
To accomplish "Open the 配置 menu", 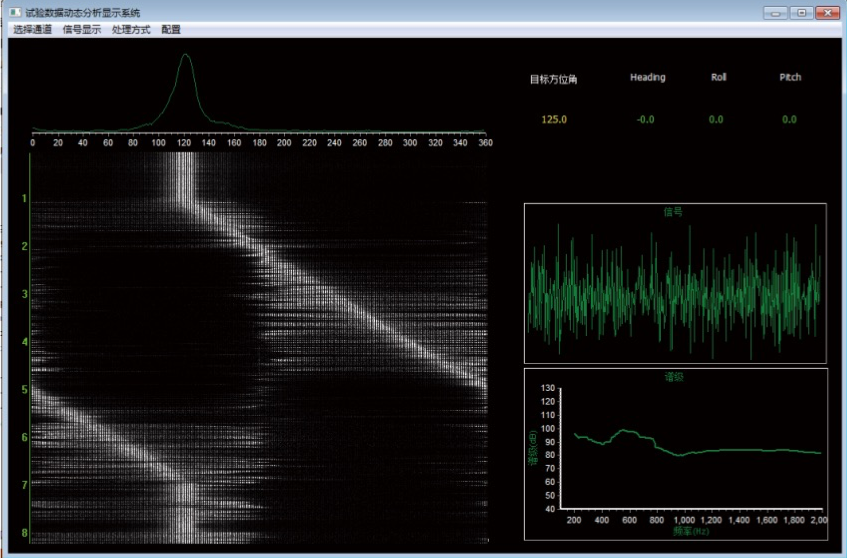I will (x=171, y=30).
